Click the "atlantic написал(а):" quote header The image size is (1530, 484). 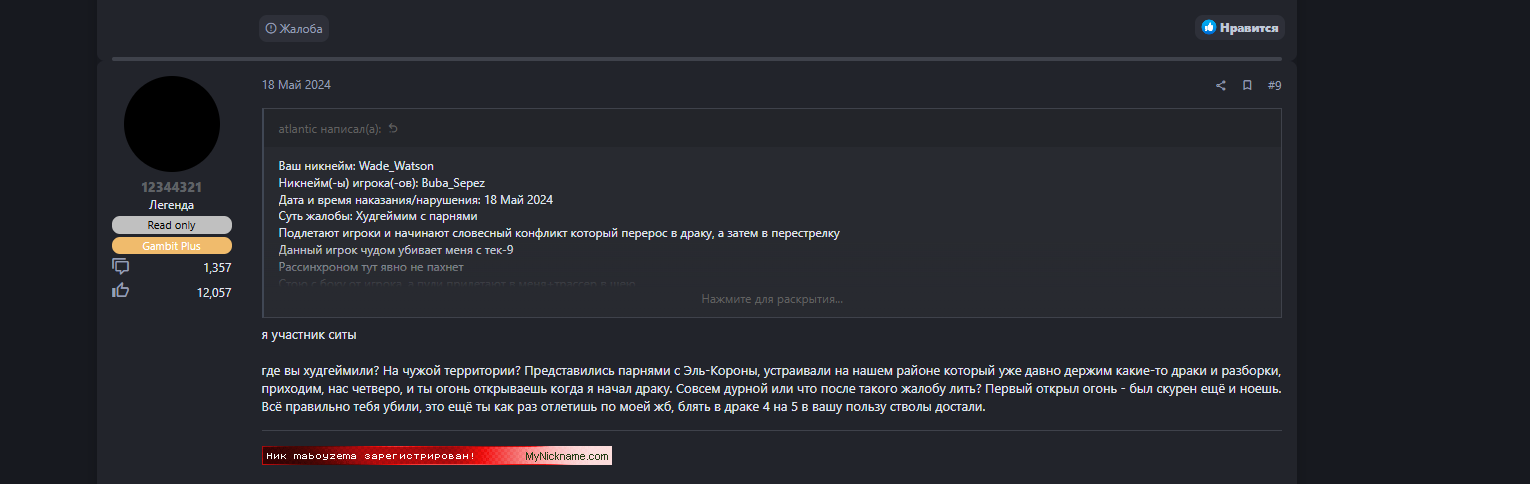point(331,129)
